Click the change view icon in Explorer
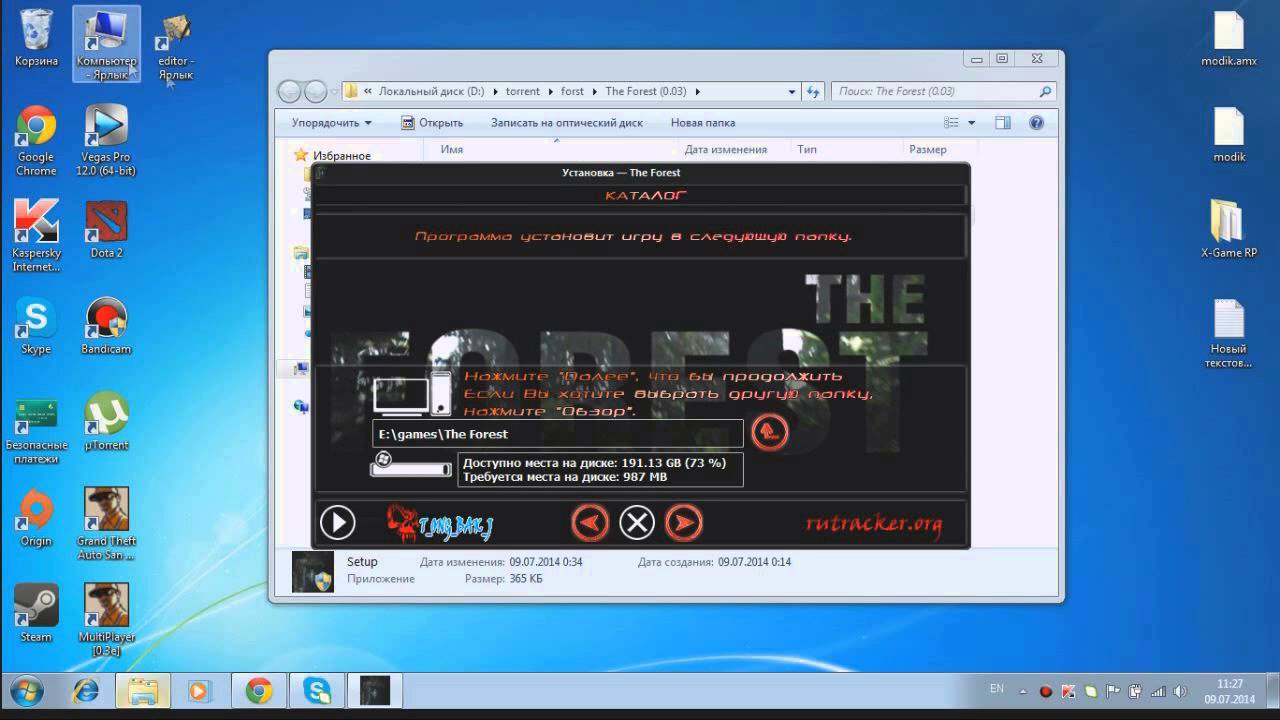The width and height of the screenshot is (1280, 720). [952, 123]
